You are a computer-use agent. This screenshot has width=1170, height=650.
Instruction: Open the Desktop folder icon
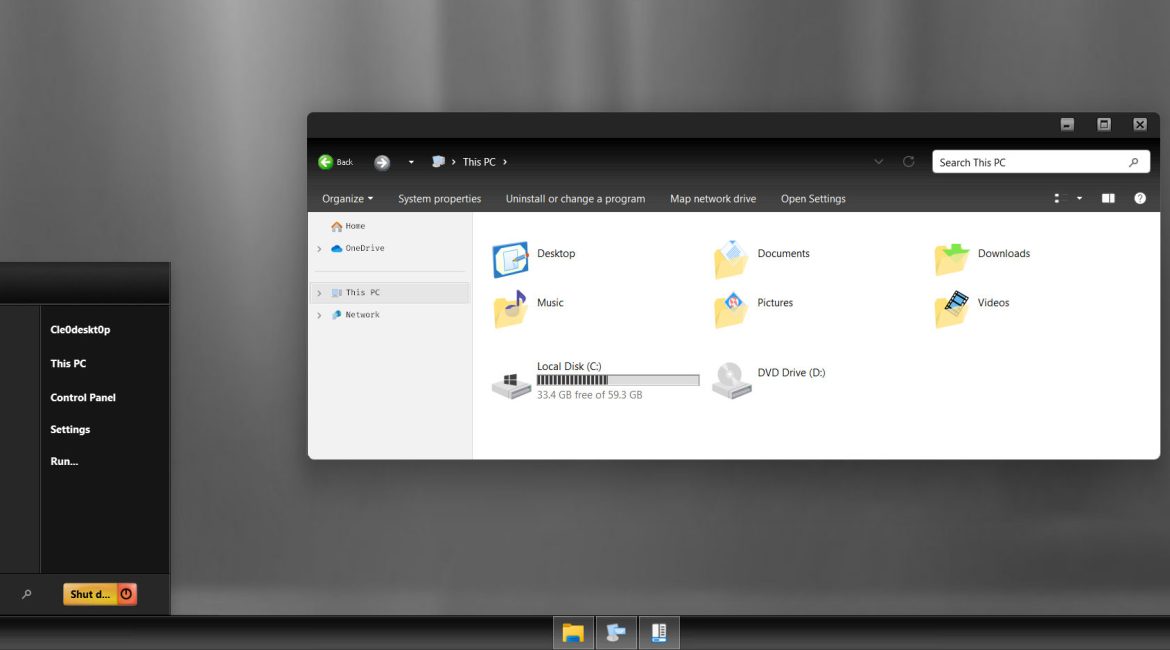click(510, 259)
